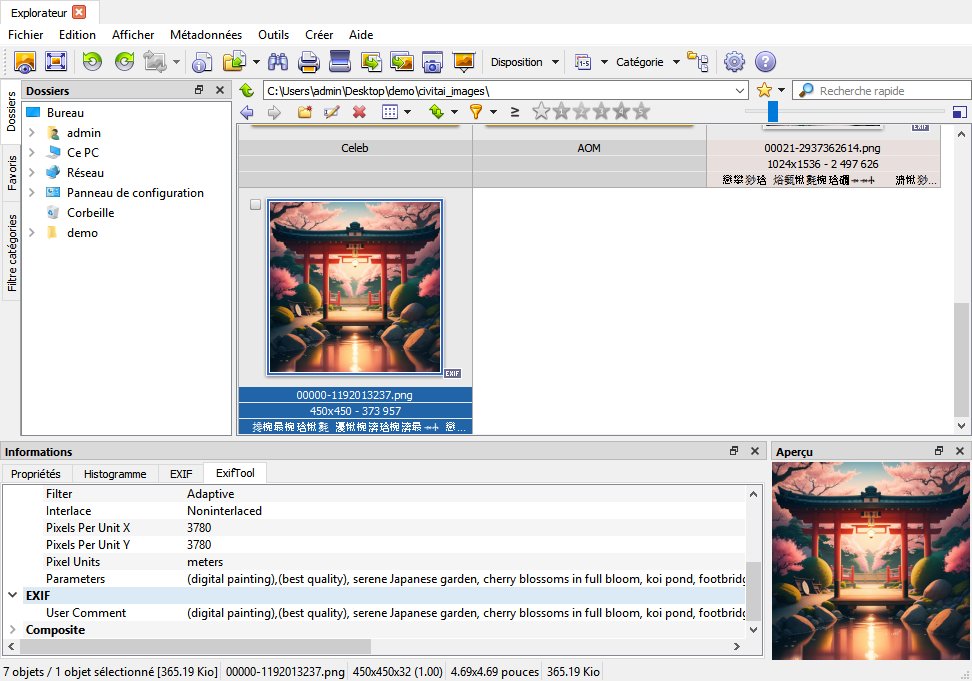Open the view mode grid dropdown arrow
Viewport: 972px width, 681px height.
407,112
